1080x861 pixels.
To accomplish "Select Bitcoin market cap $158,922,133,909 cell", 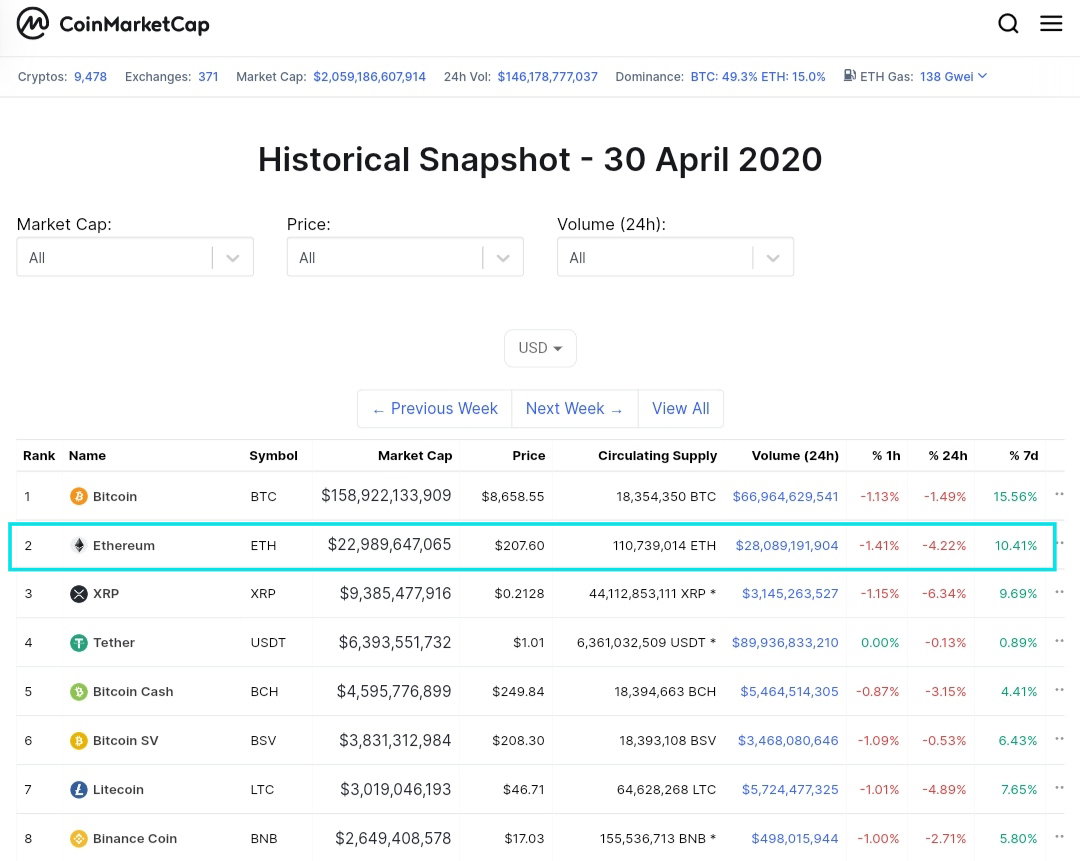I will [x=386, y=496].
